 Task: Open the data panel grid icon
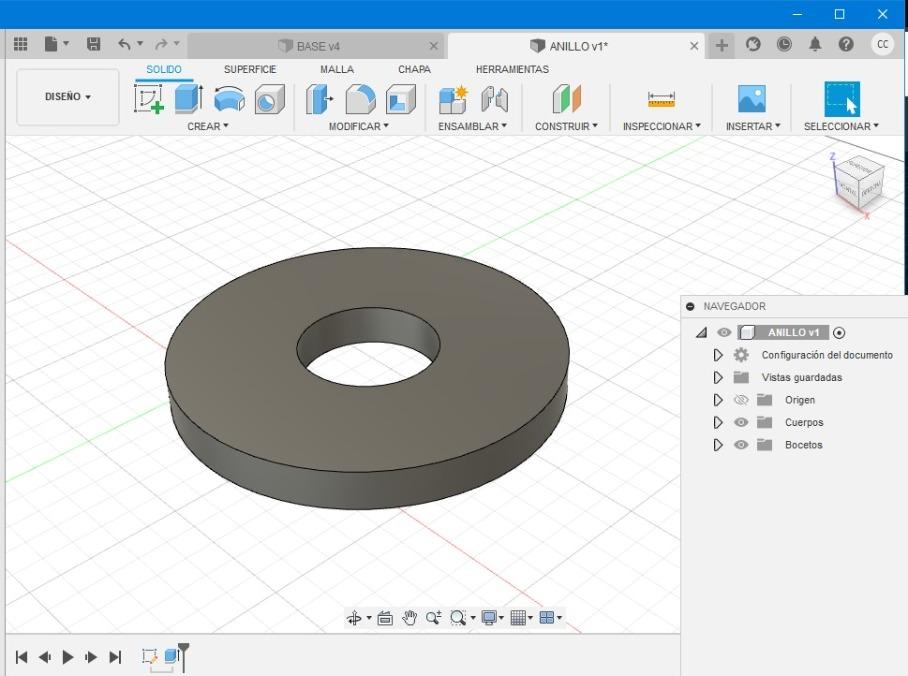(x=20, y=44)
